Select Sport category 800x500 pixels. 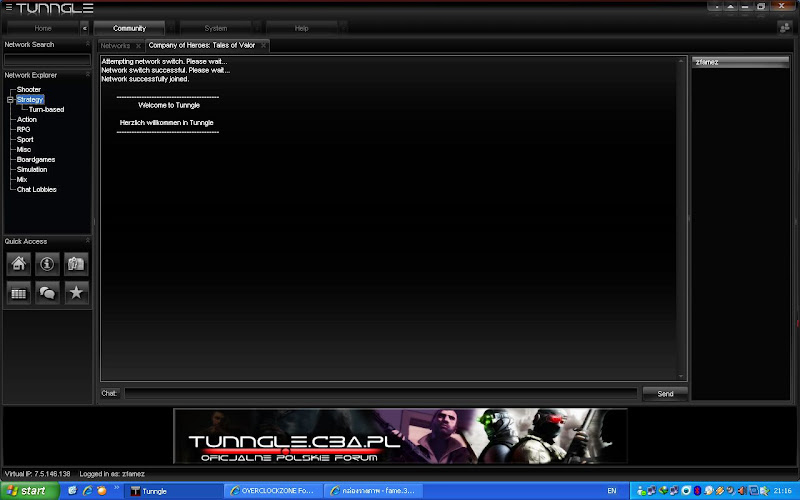click(25, 139)
